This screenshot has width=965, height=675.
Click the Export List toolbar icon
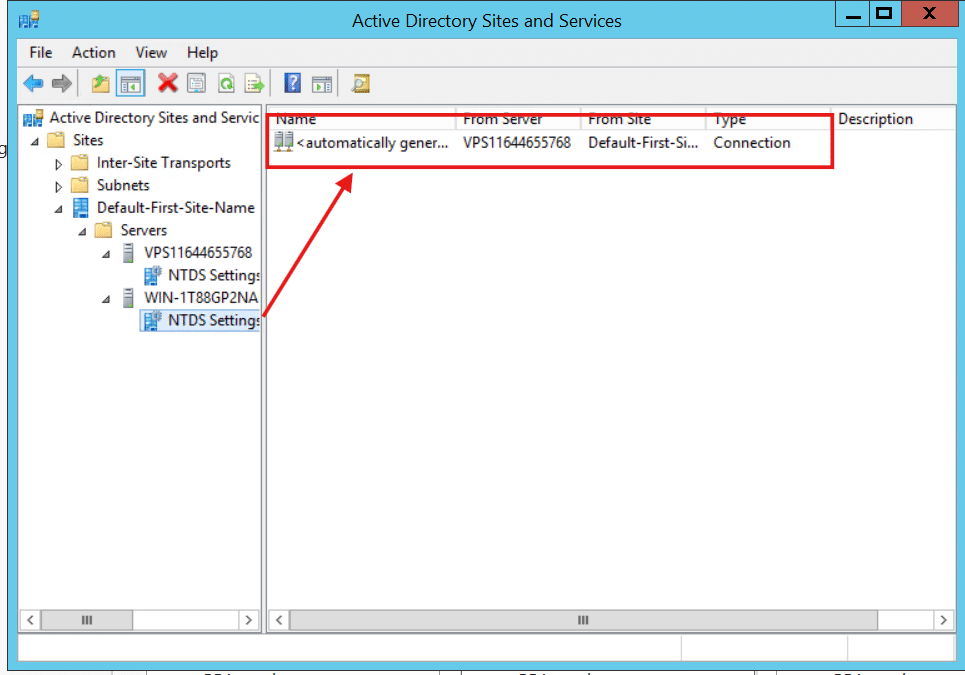click(254, 83)
